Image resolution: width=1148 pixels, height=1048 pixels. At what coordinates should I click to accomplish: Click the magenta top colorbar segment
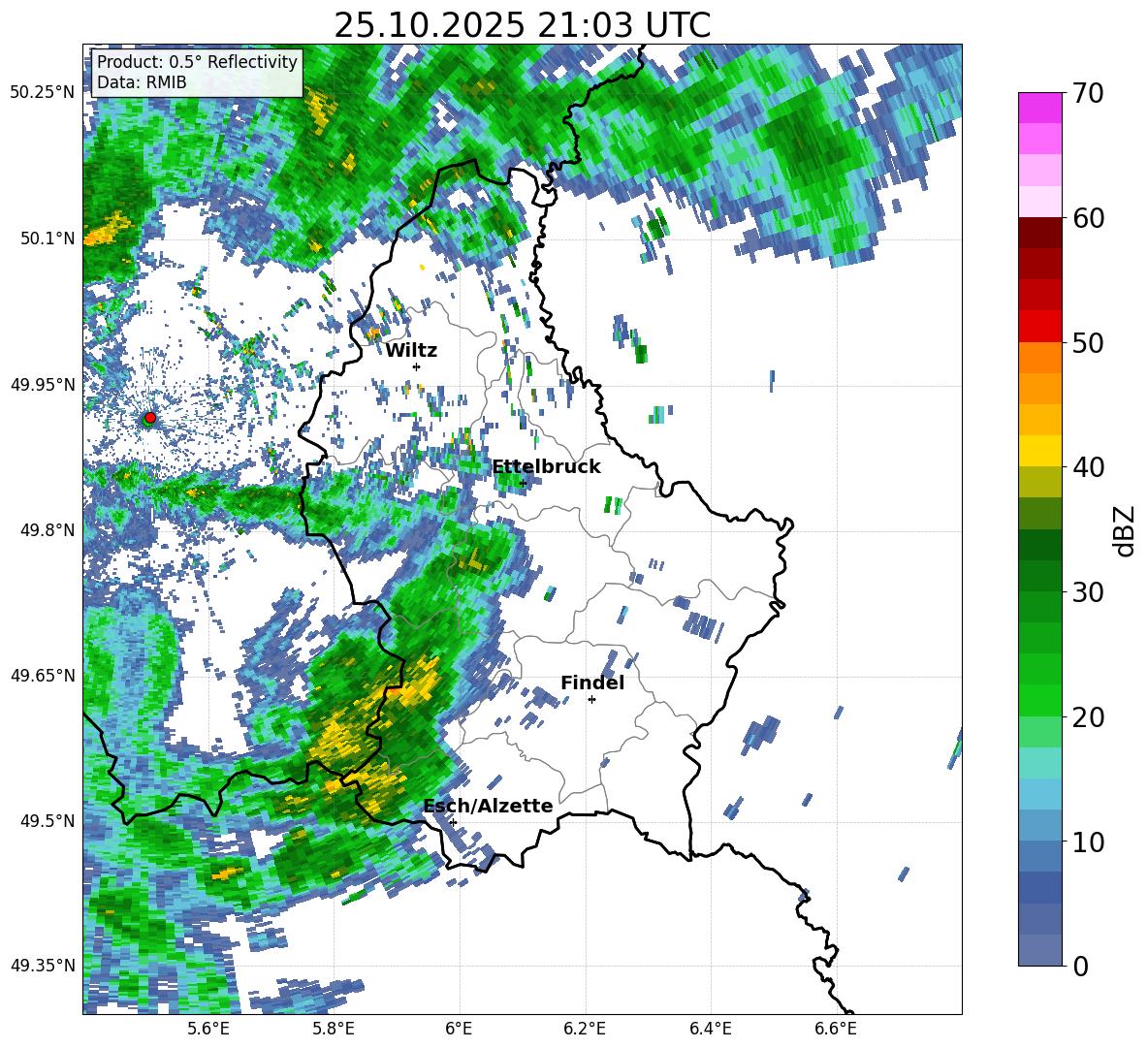pyautogui.click(x=1040, y=108)
